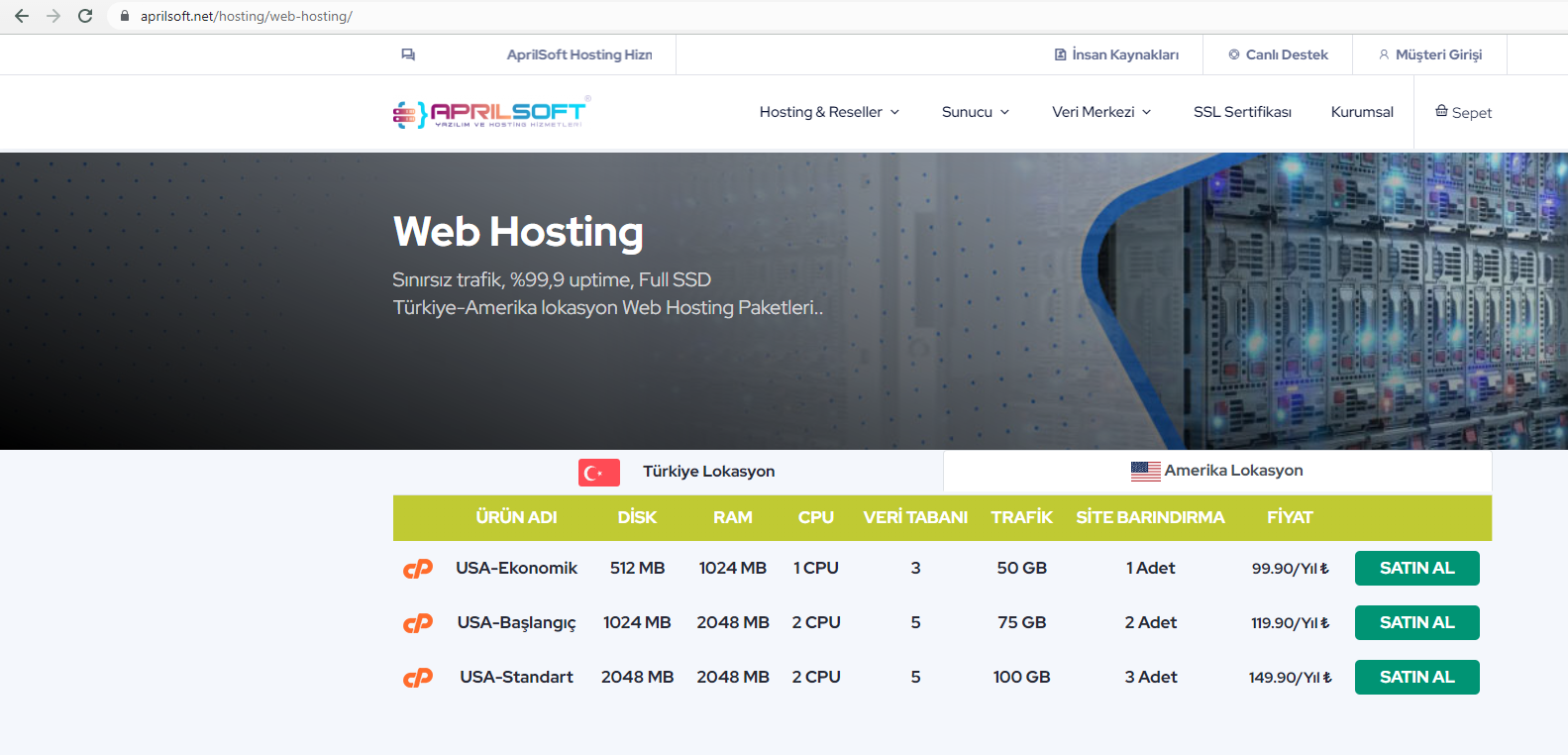Click the 3 Adet site hosting value
The height and width of the screenshot is (755, 1568).
pos(1150,677)
